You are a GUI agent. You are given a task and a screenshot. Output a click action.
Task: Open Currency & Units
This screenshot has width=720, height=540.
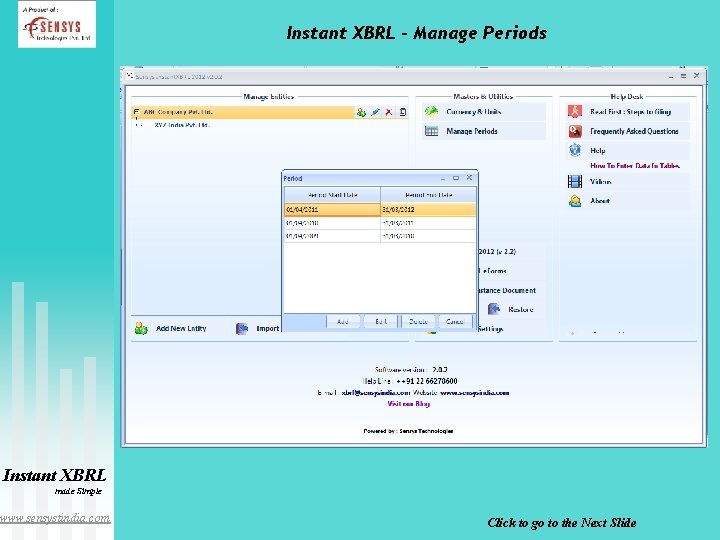click(473, 112)
